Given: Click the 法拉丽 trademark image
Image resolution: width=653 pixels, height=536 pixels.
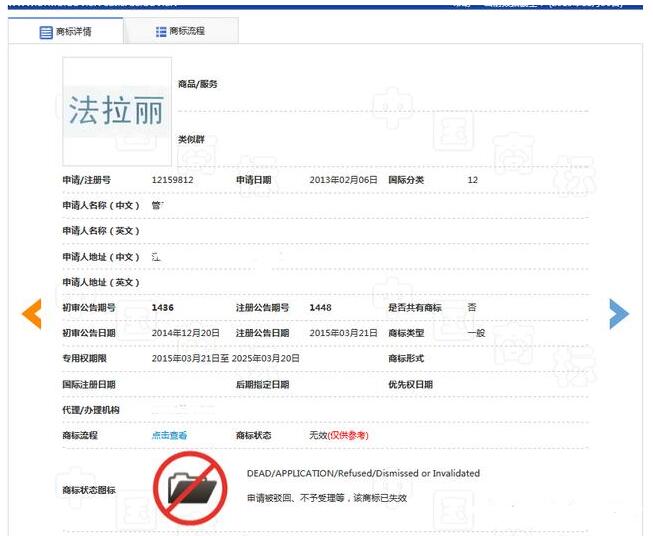Looking at the screenshot, I should 117,111.
